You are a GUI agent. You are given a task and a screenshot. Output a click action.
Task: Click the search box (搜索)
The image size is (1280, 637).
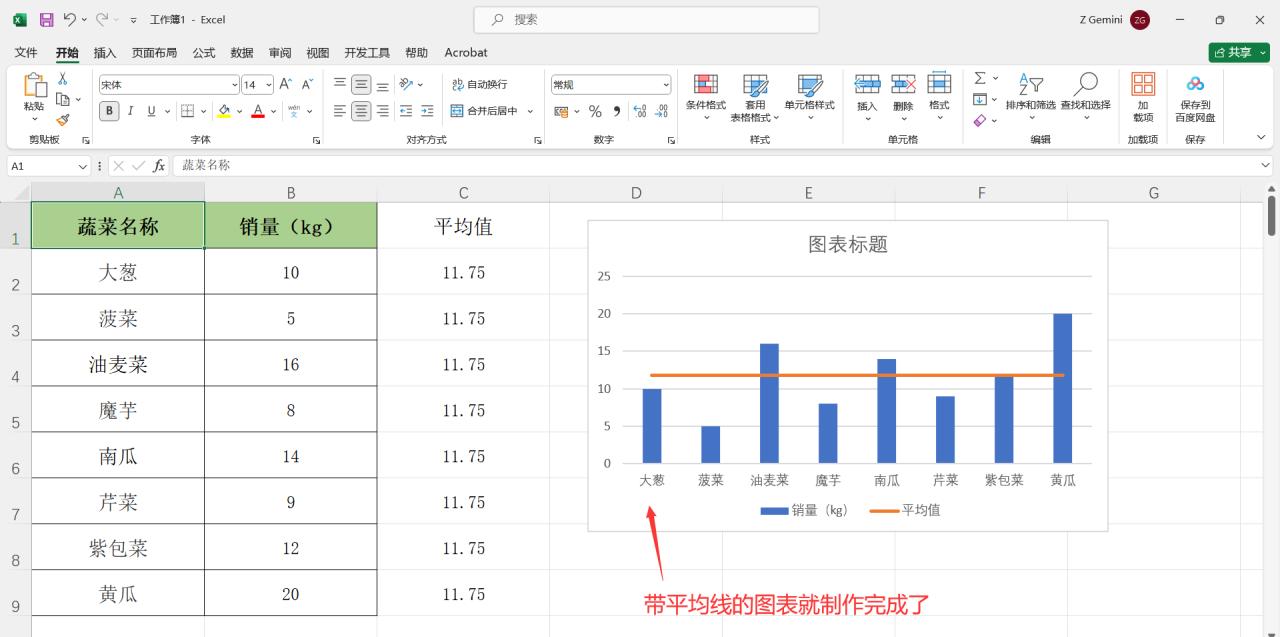click(x=645, y=19)
